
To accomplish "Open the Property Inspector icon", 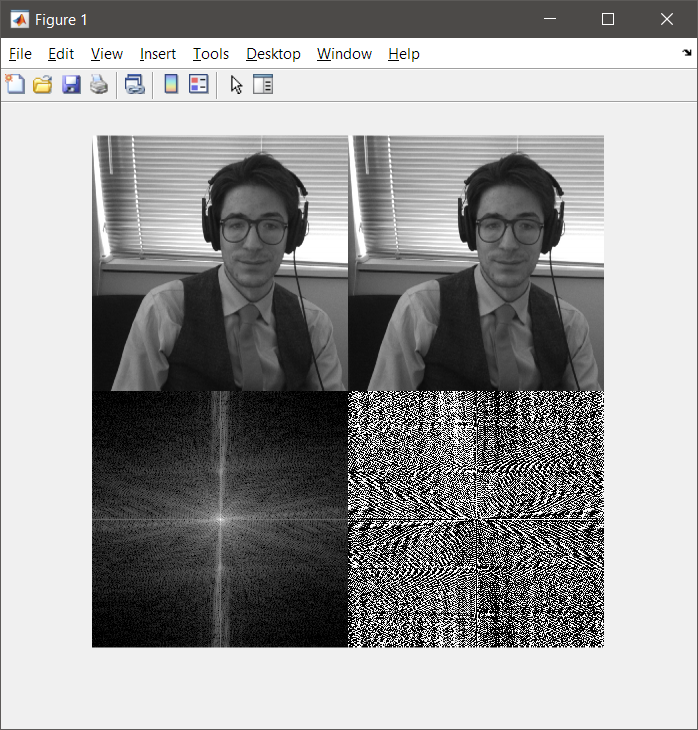I will click(263, 85).
